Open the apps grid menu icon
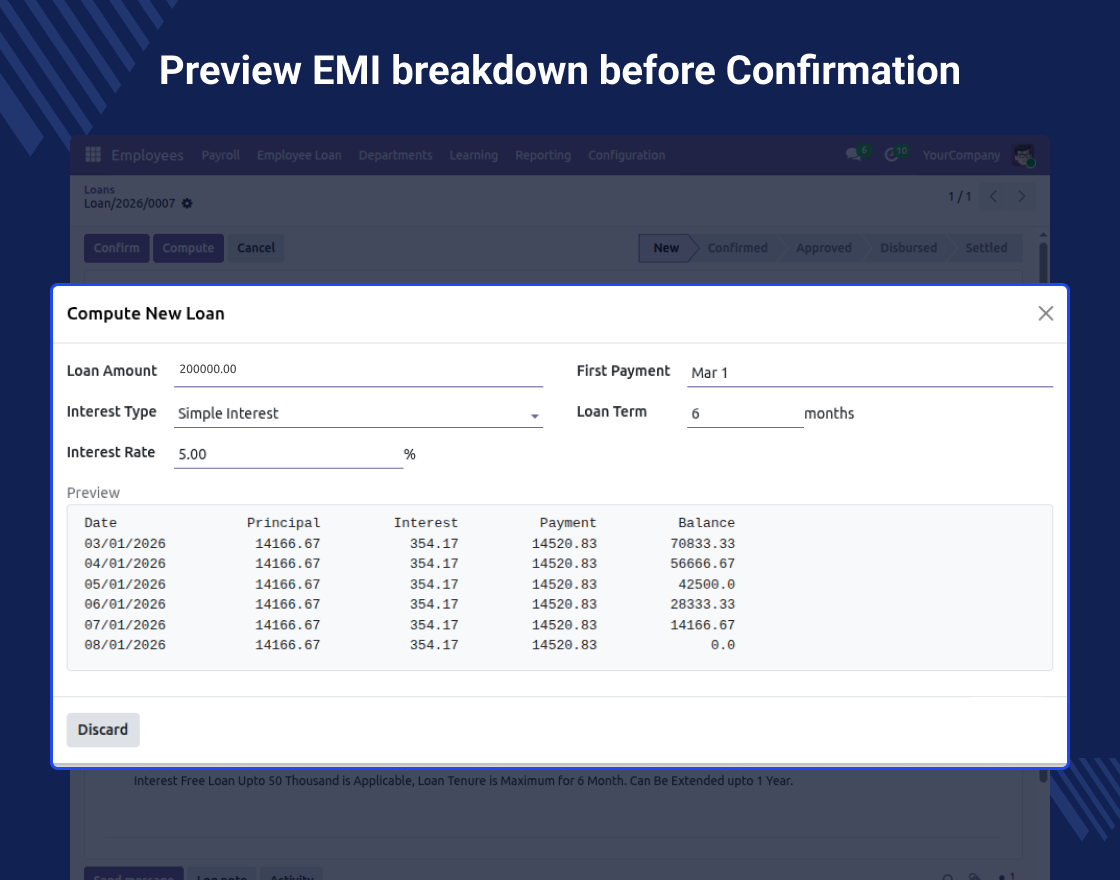Viewport: 1120px width, 880px height. click(93, 154)
